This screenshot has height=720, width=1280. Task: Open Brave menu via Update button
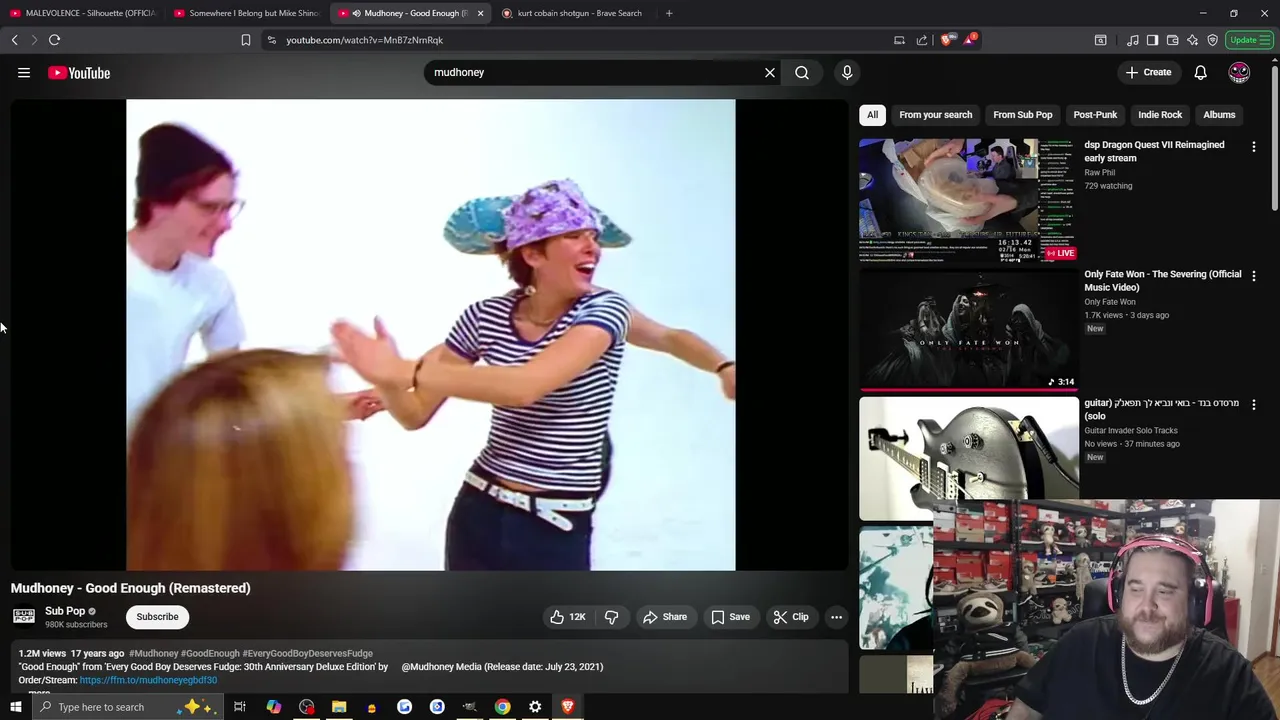coord(1249,40)
